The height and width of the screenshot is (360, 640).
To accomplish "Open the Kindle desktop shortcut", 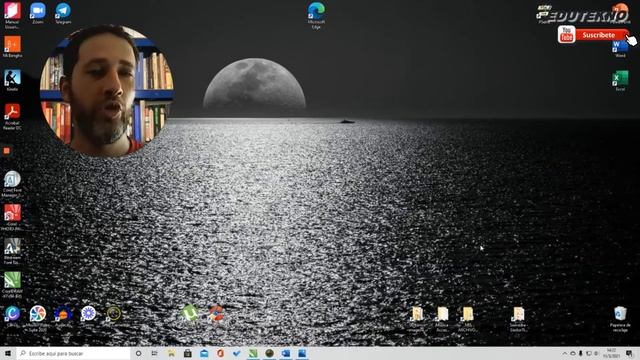I will [x=12, y=80].
